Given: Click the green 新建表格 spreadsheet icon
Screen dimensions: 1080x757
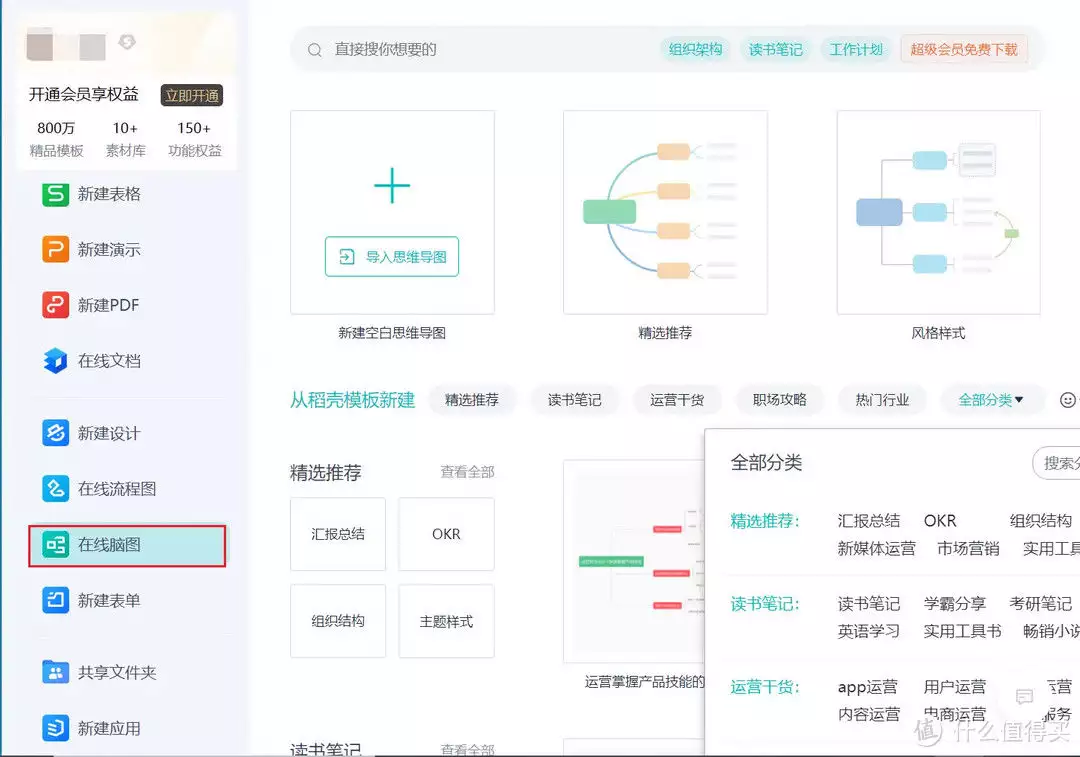Looking at the screenshot, I should (x=55, y=194).
